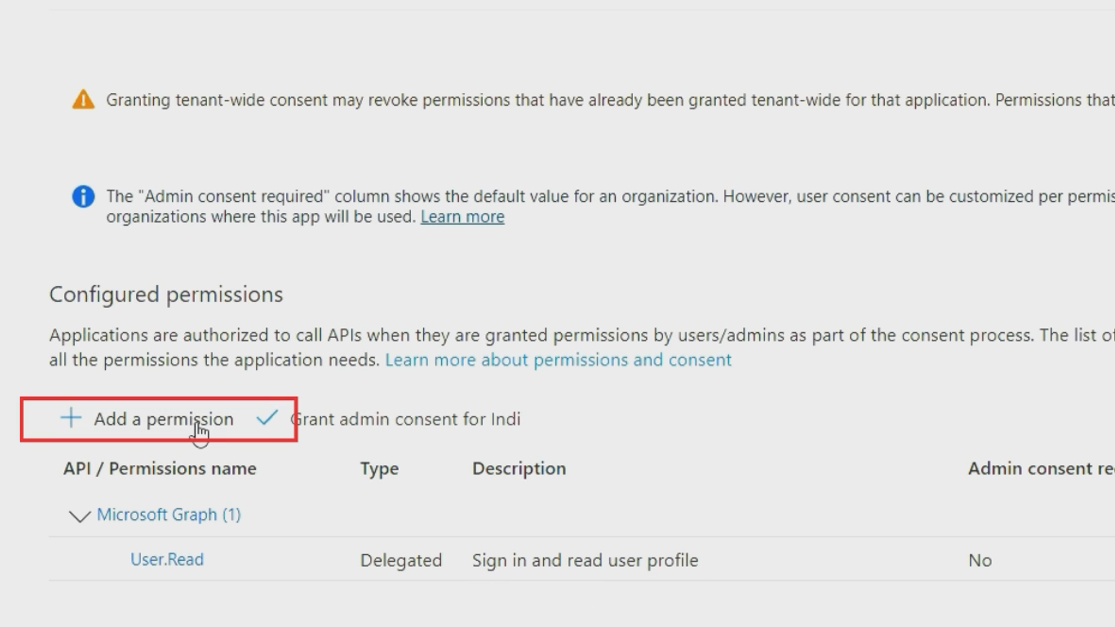Click the Add a permission label
This screenshot has height=627, width=1115.
(x=164, y=419)
